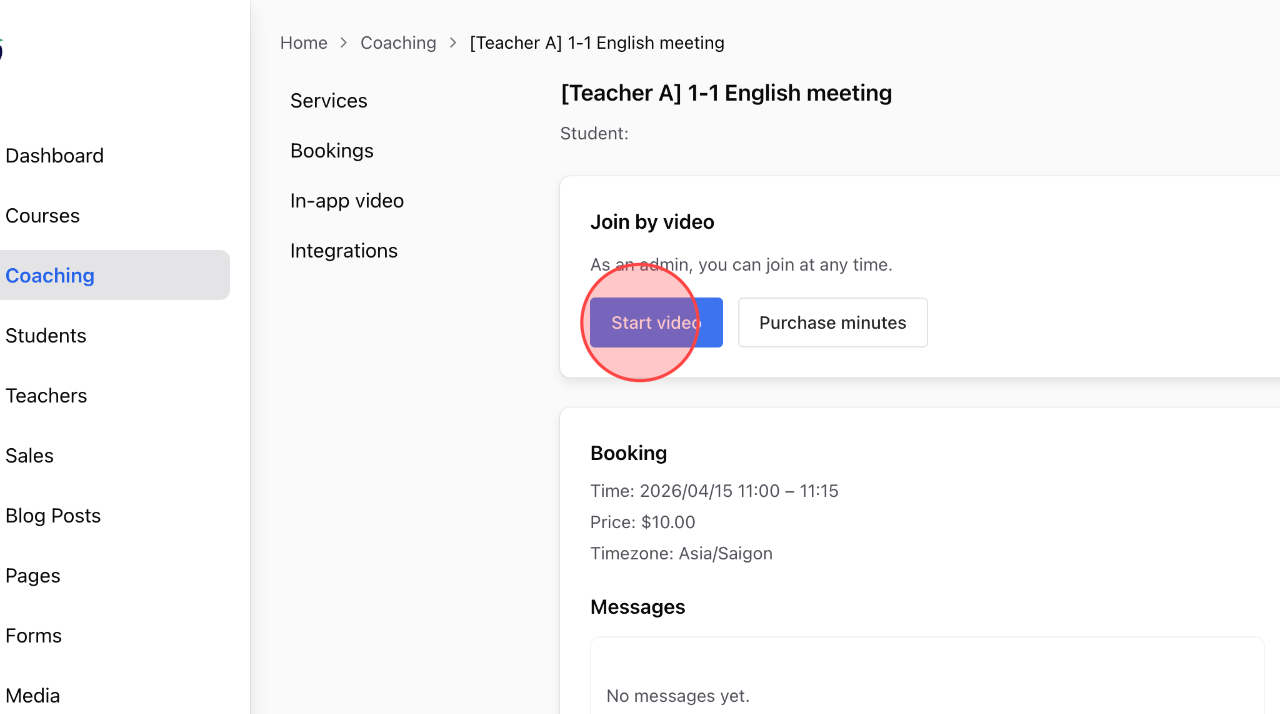
Task: Click the Student: label
Action: 594,133
